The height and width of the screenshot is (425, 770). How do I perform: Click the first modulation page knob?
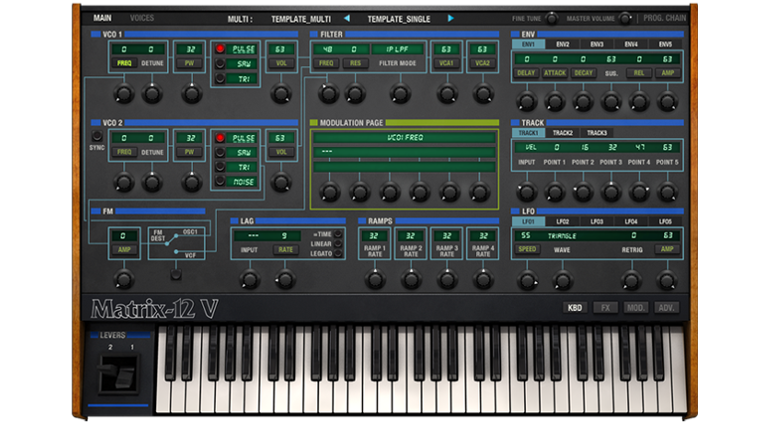click(x=330, y=192)
